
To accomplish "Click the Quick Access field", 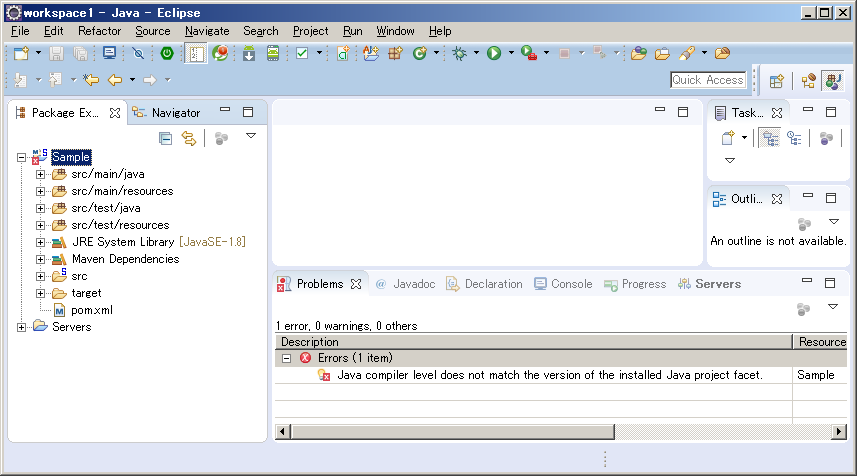I will pos(708,80).
